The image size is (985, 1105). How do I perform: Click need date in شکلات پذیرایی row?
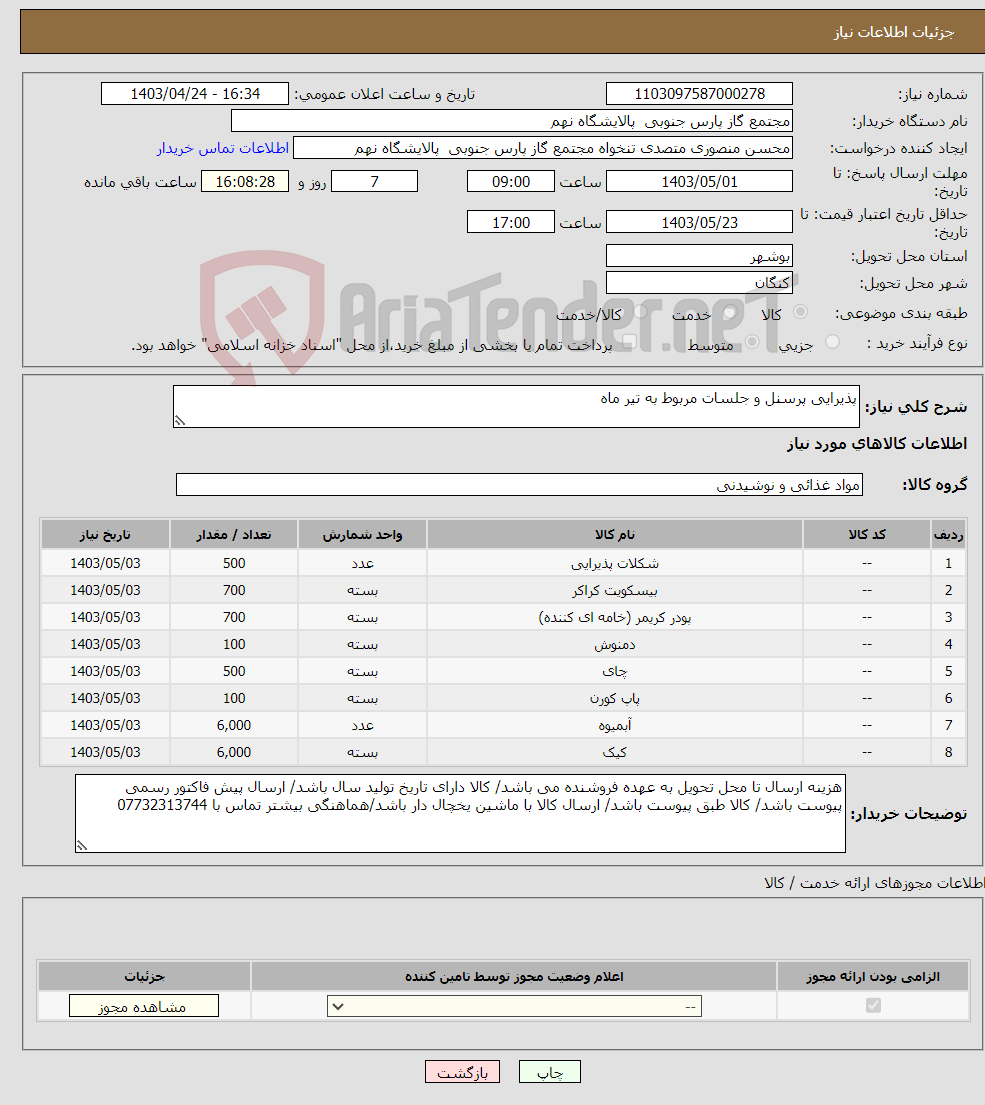(105, 563)
